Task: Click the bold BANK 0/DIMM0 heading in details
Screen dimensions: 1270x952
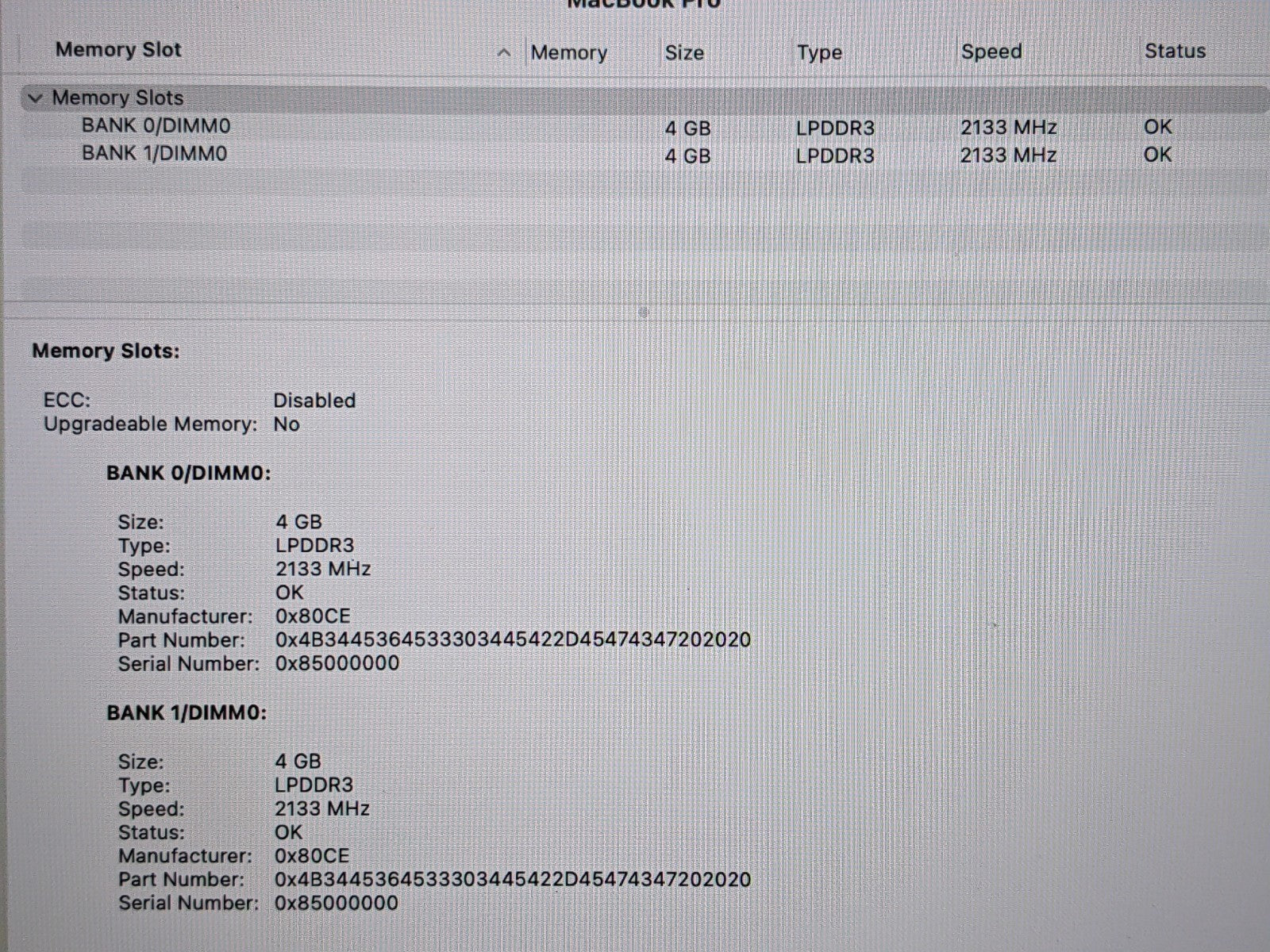Action: click(x=188, y=474)
